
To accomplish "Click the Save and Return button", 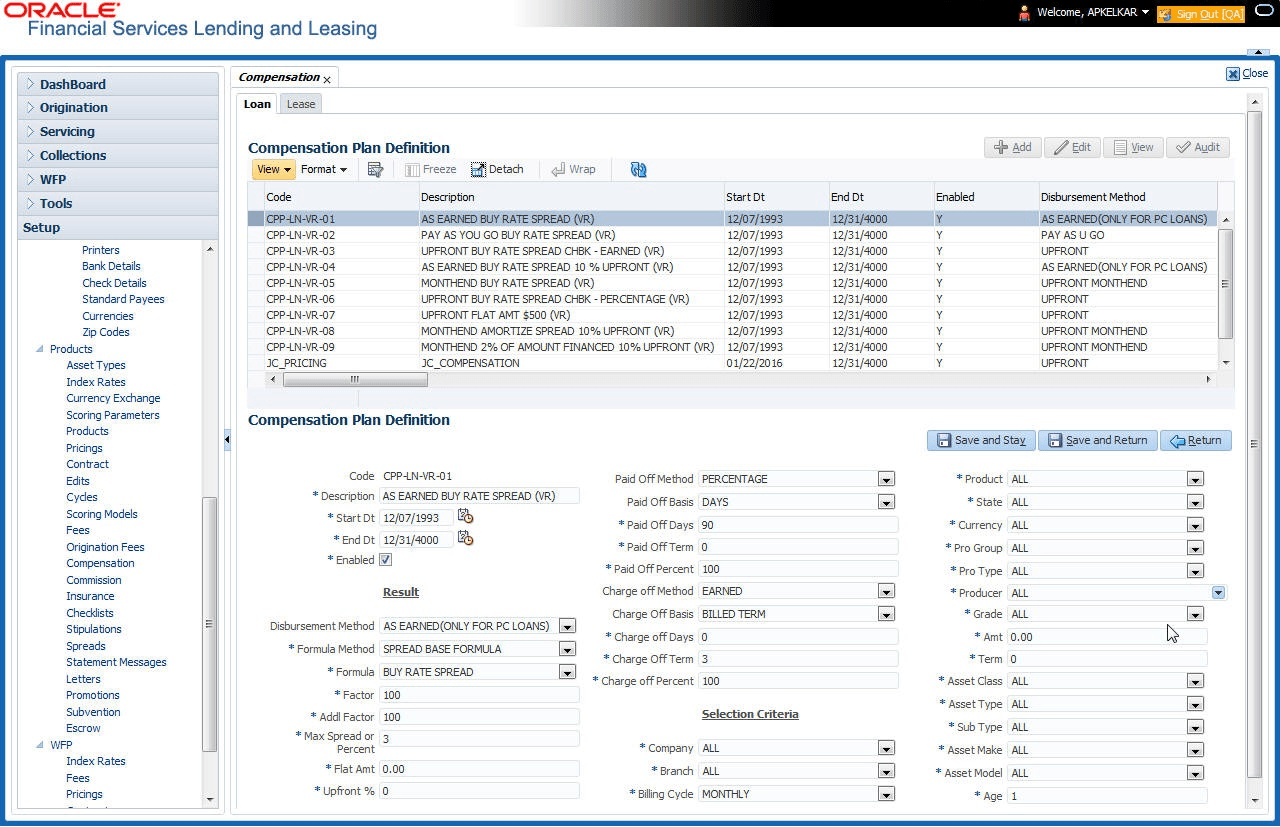I will [1098, 440].
